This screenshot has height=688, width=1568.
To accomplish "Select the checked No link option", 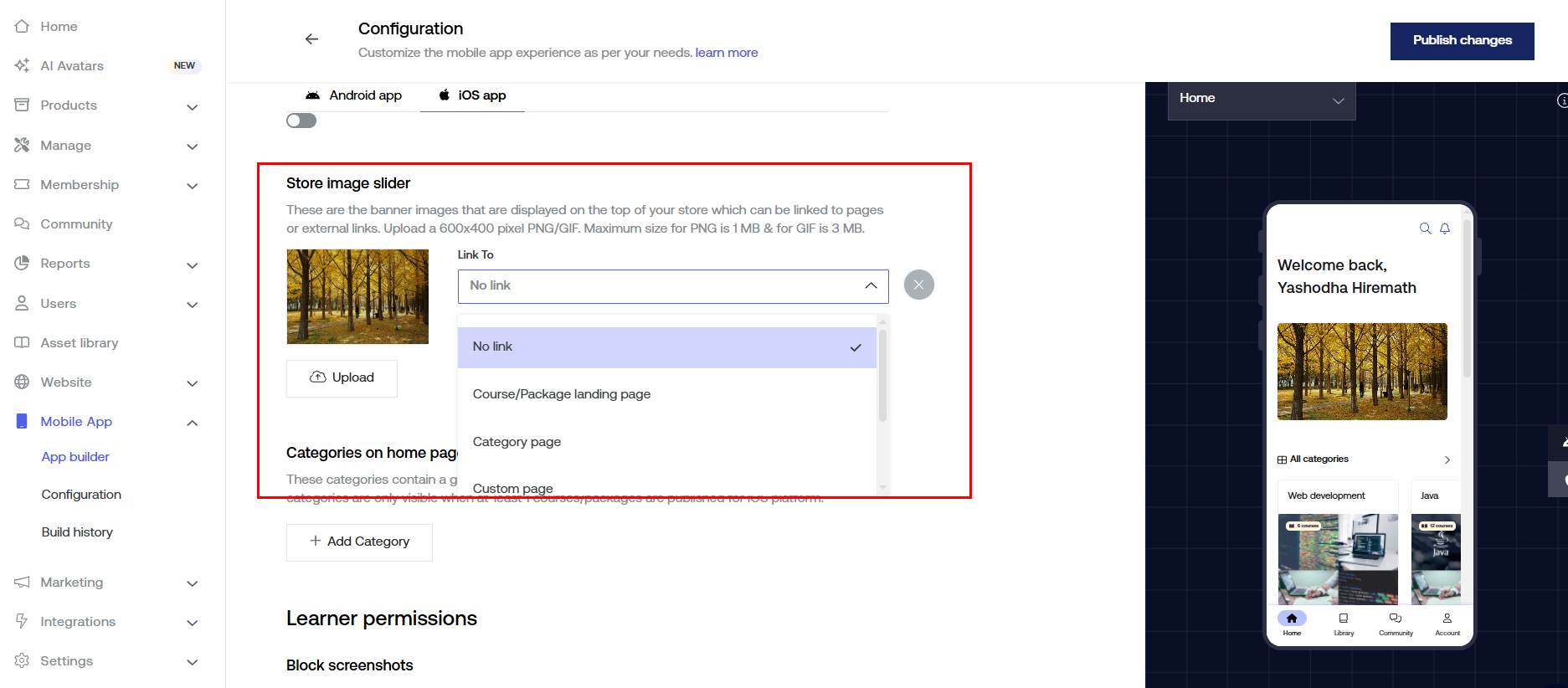I will [666, 347].
